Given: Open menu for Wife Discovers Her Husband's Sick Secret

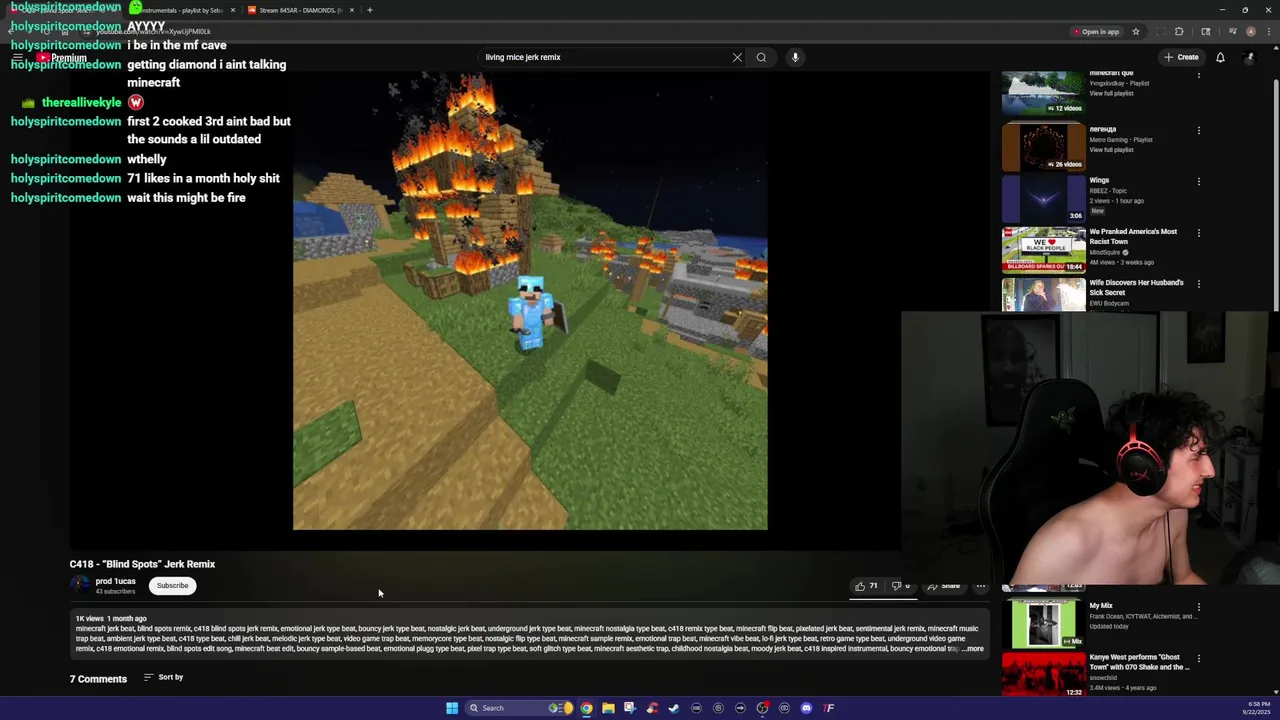Looking at the screenshot, I should pos(1198,284).
